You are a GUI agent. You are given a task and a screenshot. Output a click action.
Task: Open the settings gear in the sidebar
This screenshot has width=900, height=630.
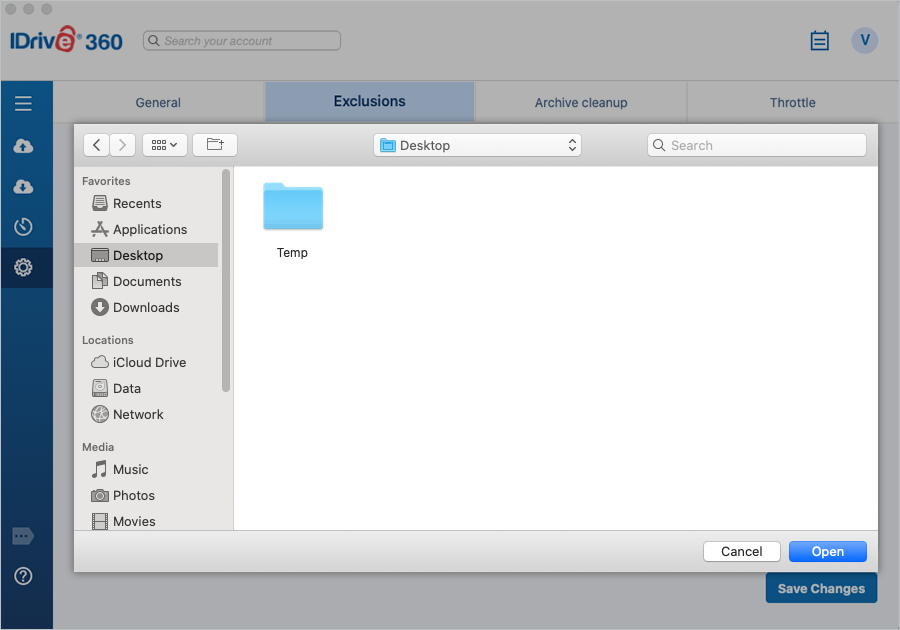coord(23,267)
